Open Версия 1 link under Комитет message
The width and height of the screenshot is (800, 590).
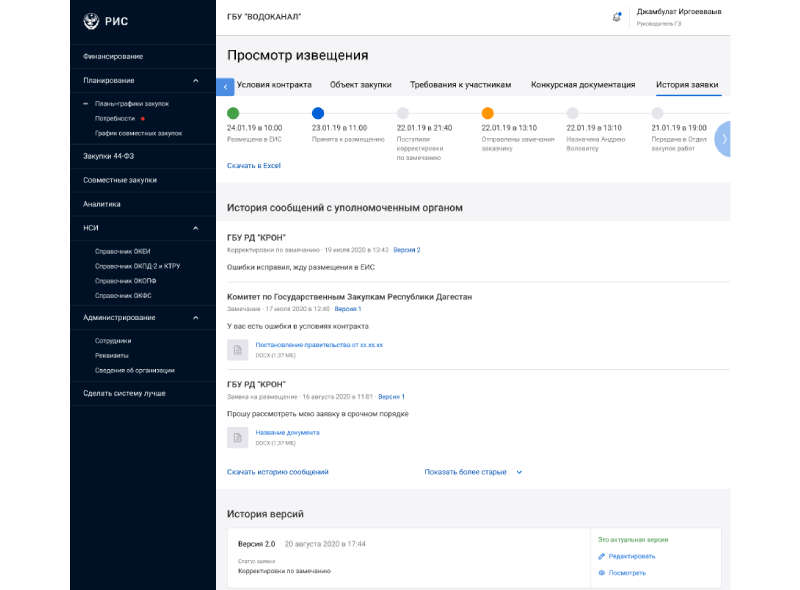(348, 309)
